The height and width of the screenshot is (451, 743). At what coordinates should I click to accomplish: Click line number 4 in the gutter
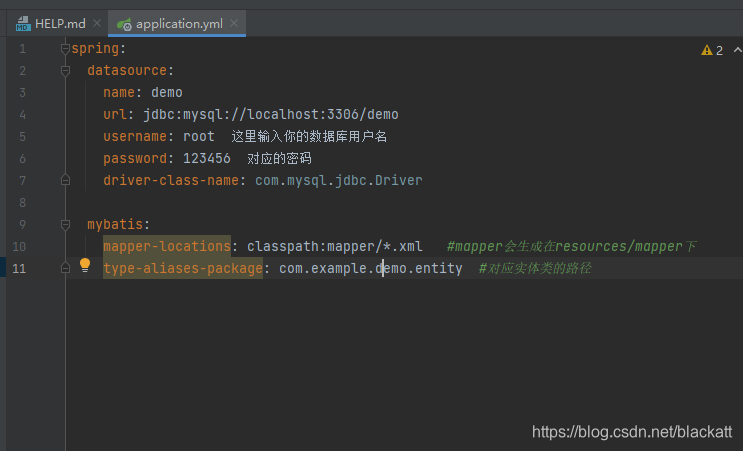pyautogui.click(x=22, y=115)
